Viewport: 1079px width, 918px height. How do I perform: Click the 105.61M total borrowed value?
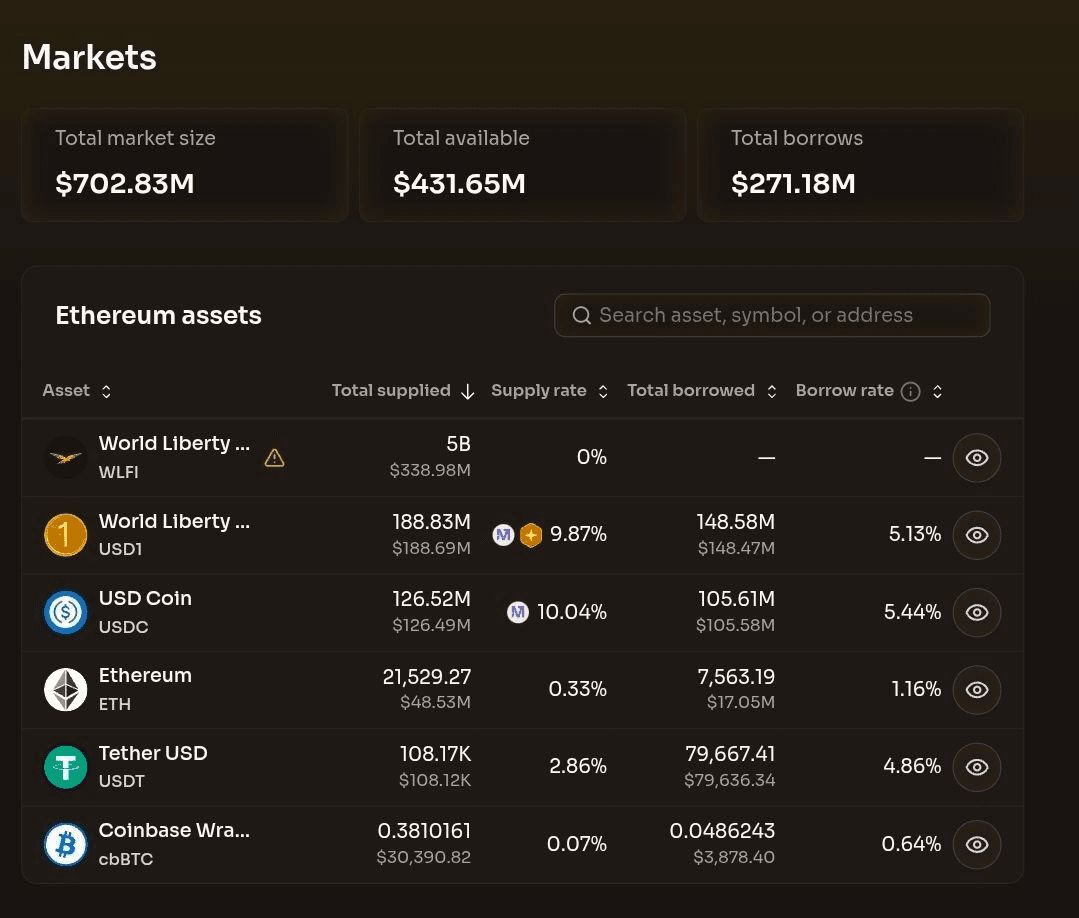point(736,599)
